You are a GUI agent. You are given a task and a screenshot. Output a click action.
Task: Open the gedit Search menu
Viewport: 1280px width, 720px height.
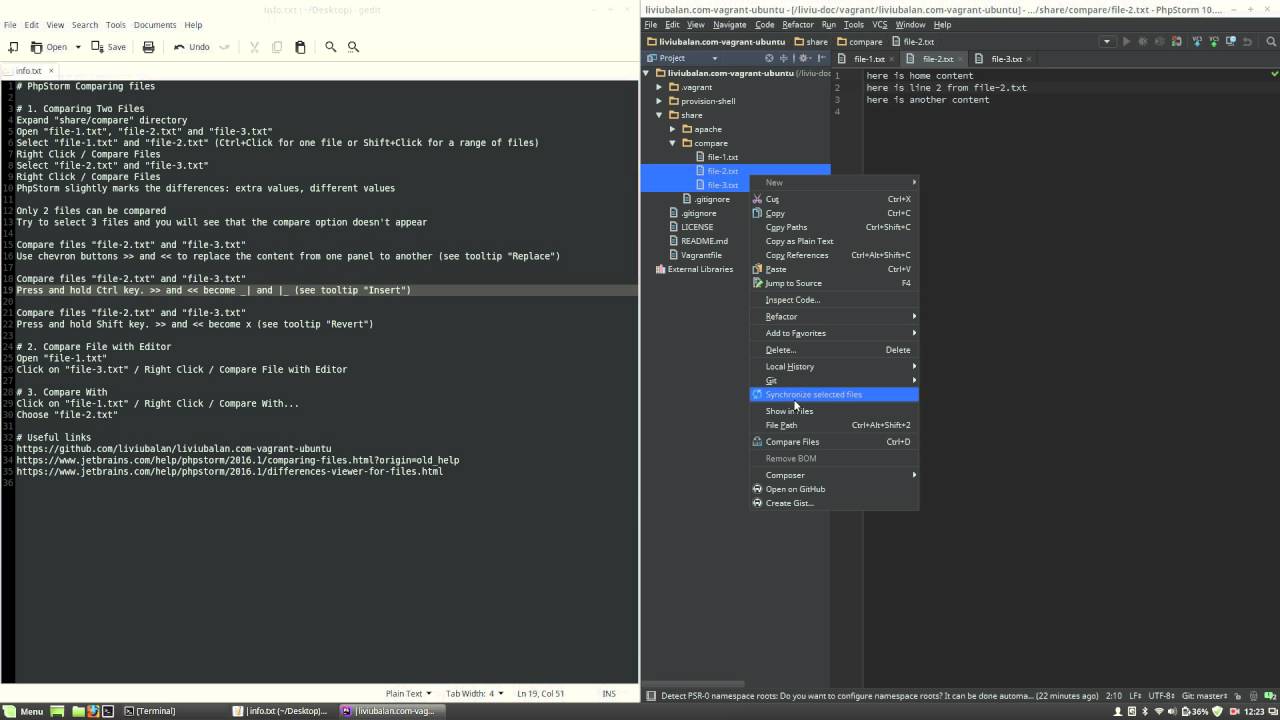click(85, 25)
